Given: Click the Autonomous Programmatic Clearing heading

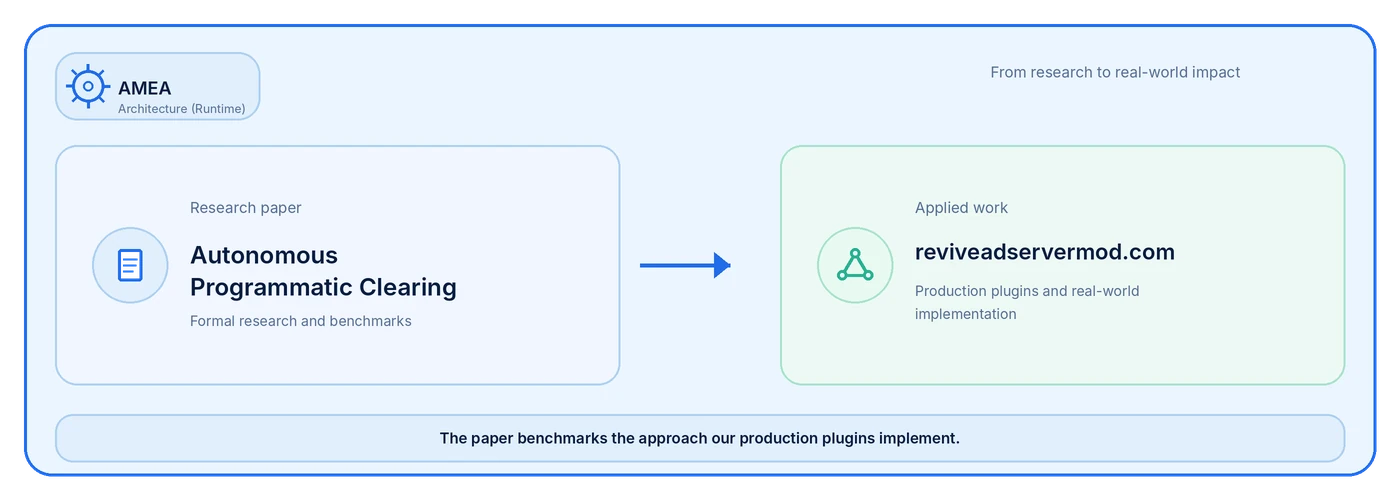Looking at the screenshot, I should click(x=323, y=271).
